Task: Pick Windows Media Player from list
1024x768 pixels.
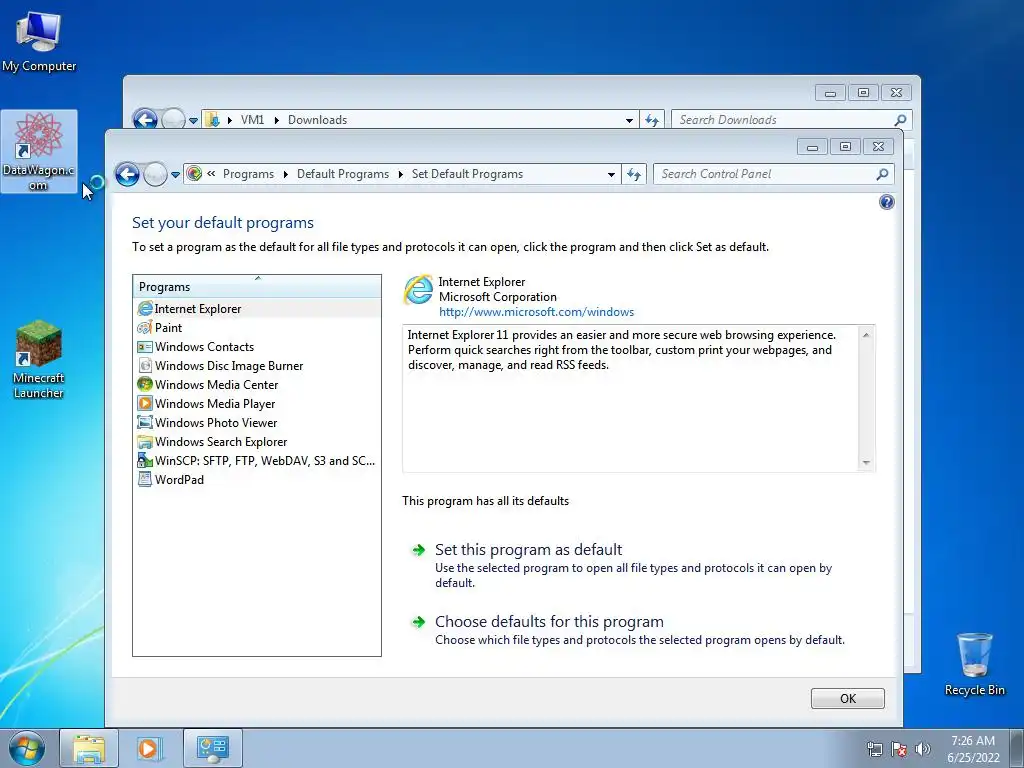Action: point(257,403)
